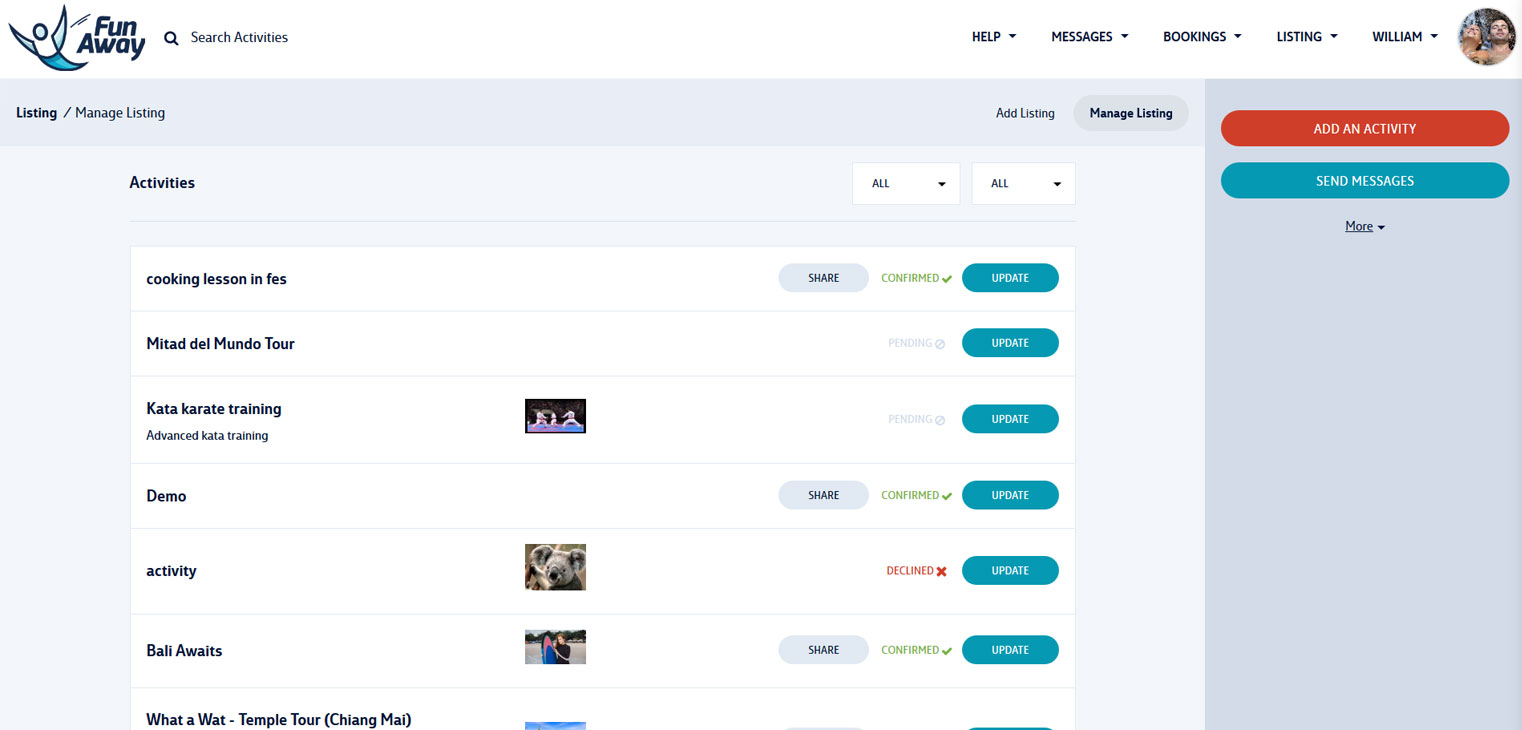Share the Demo activity

click(823, 495)
